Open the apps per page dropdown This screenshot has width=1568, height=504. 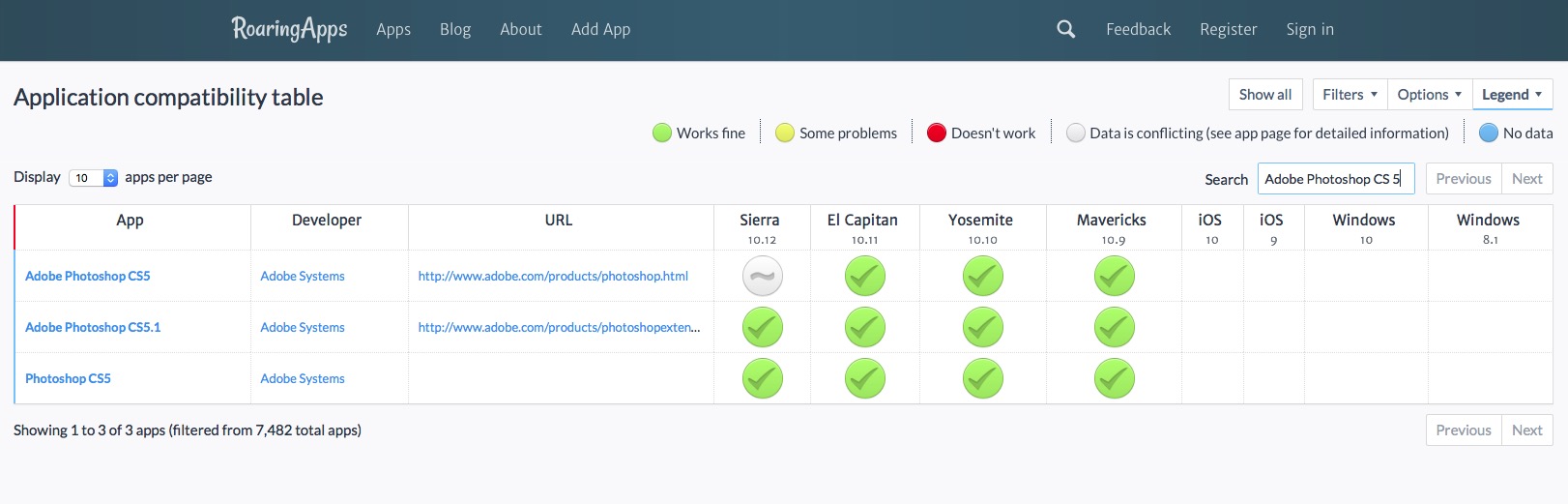click(x=93, y=178)
